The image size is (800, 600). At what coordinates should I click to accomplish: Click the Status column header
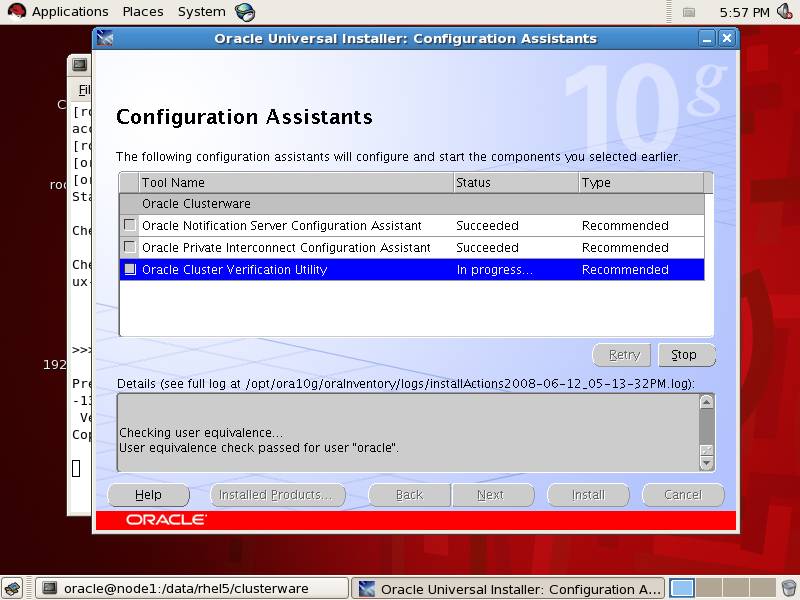coord(516,183)
